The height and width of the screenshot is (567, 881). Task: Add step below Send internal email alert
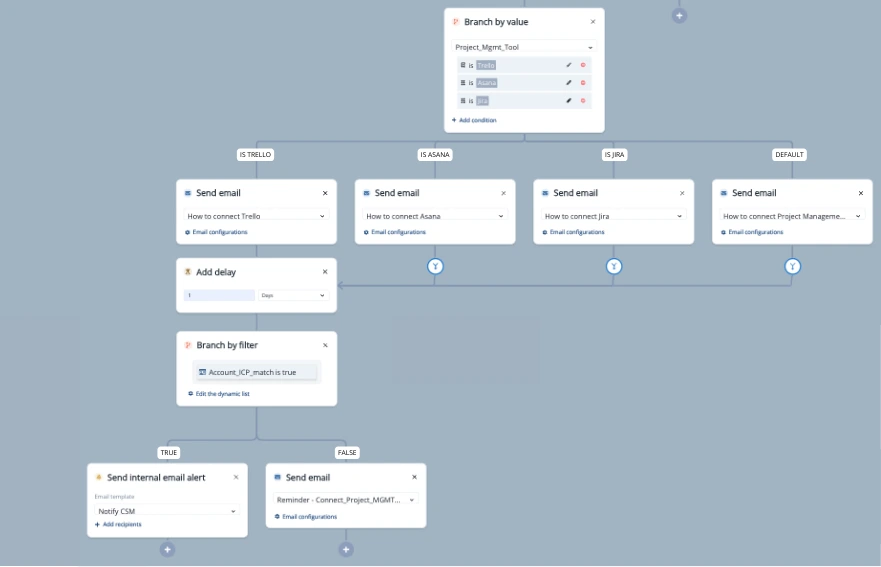167,549
